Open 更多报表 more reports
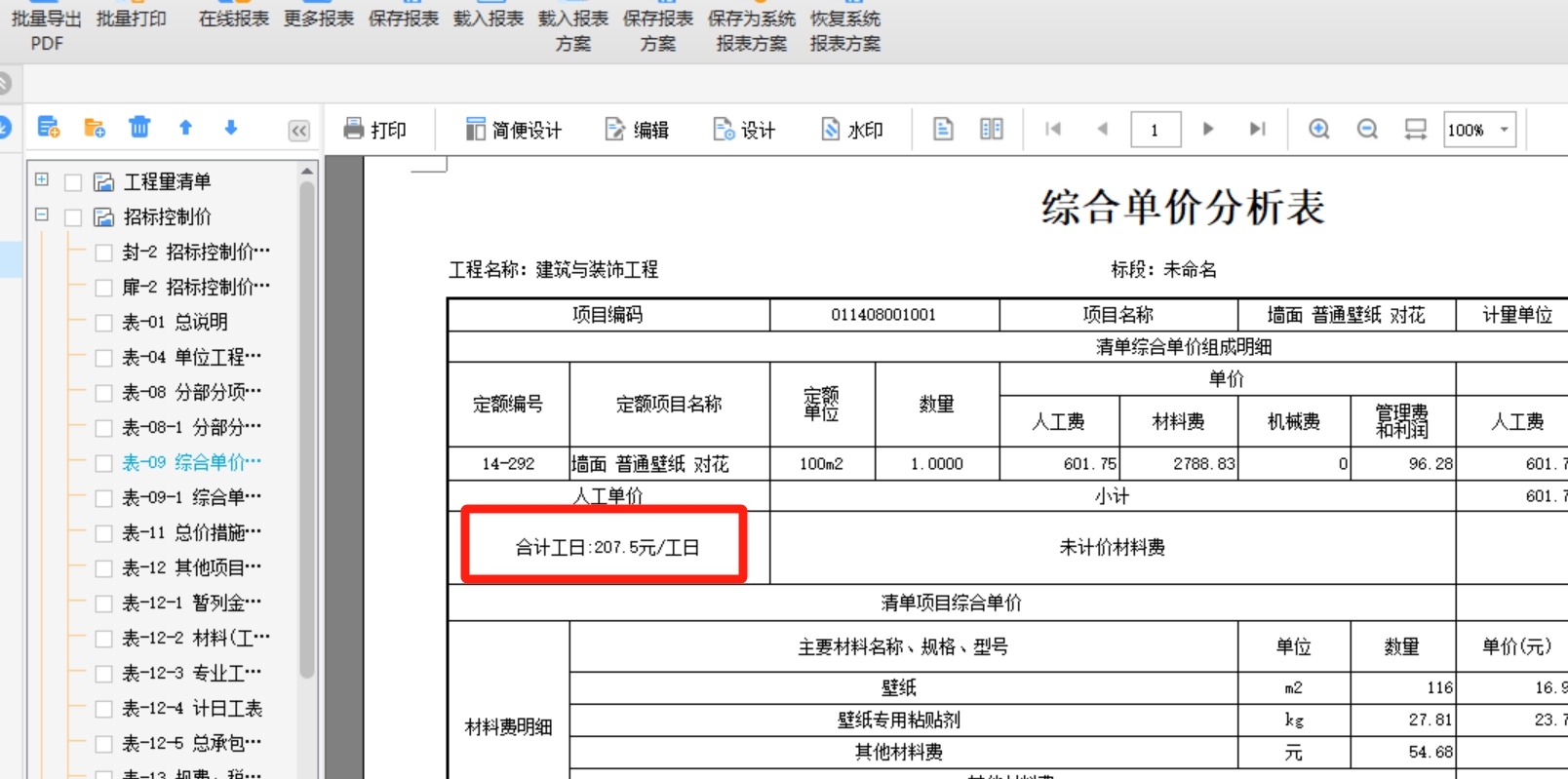Screen dimensions: 1568x779 pos(319,19)
